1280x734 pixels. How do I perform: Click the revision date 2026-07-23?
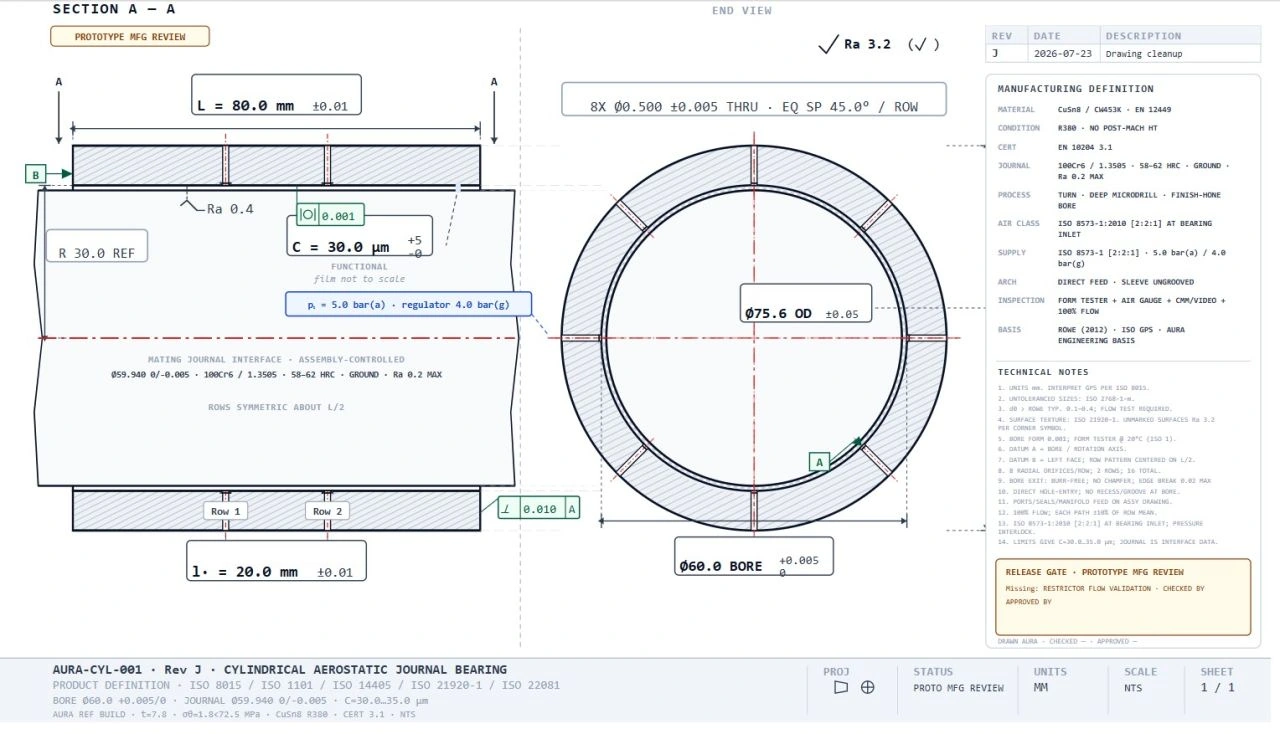point(1062,53)
